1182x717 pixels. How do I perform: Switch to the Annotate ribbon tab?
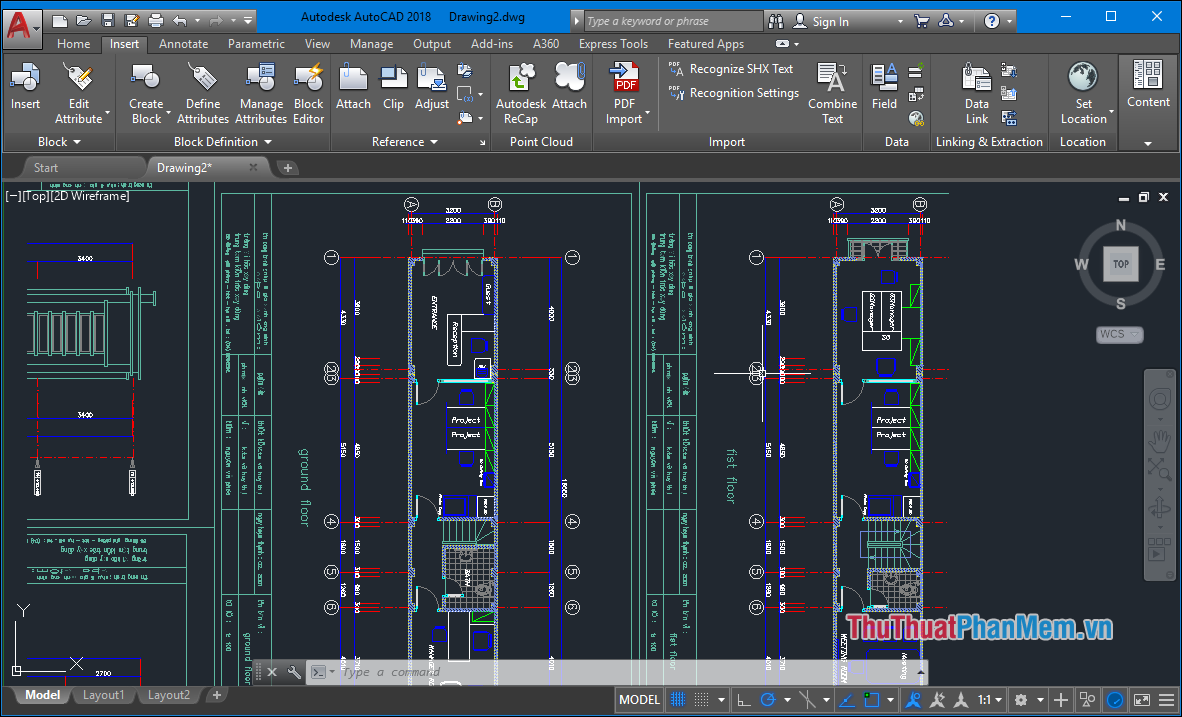click(x=183, y=44)
